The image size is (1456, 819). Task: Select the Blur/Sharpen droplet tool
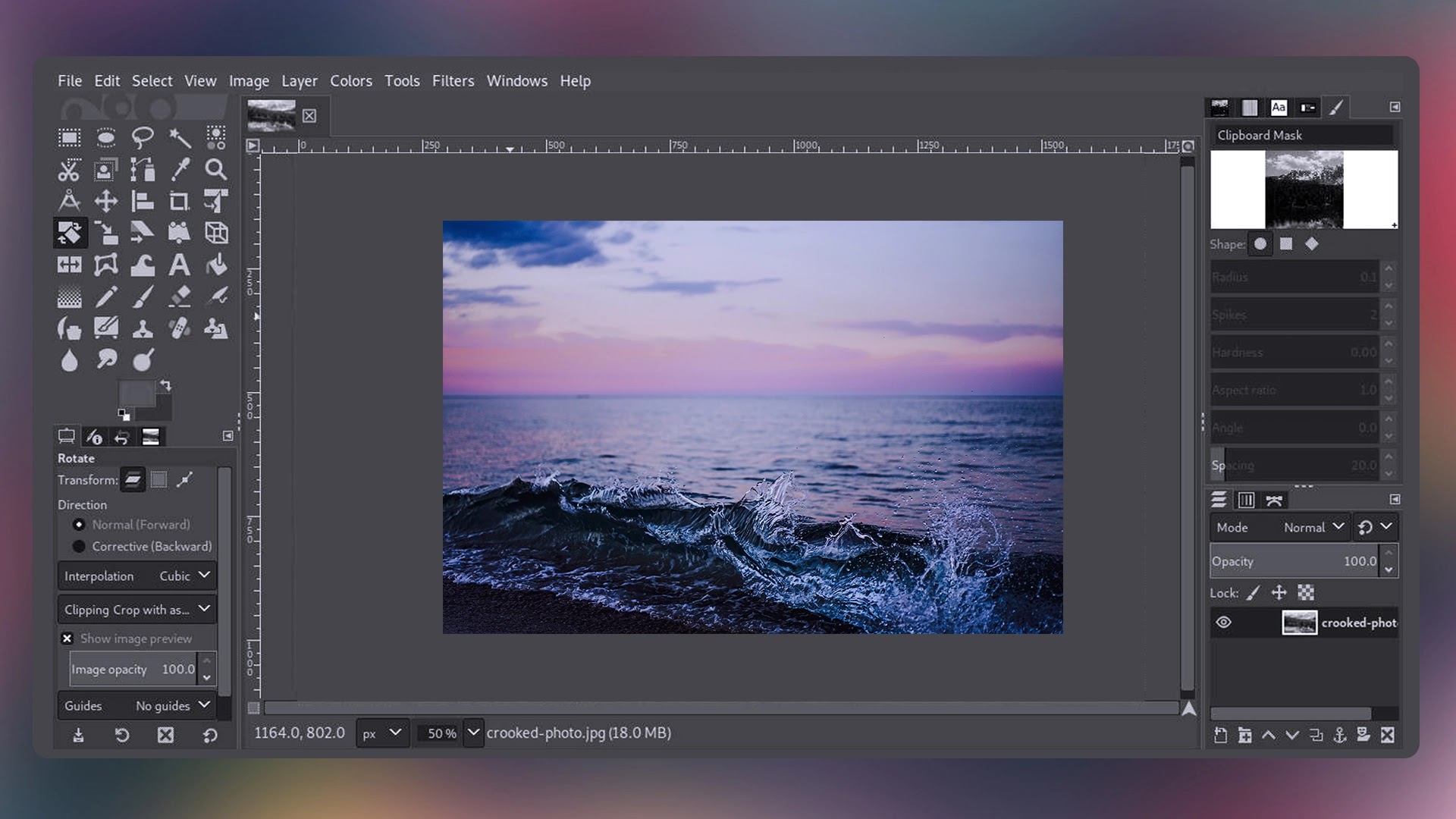[x=69, y=360]
